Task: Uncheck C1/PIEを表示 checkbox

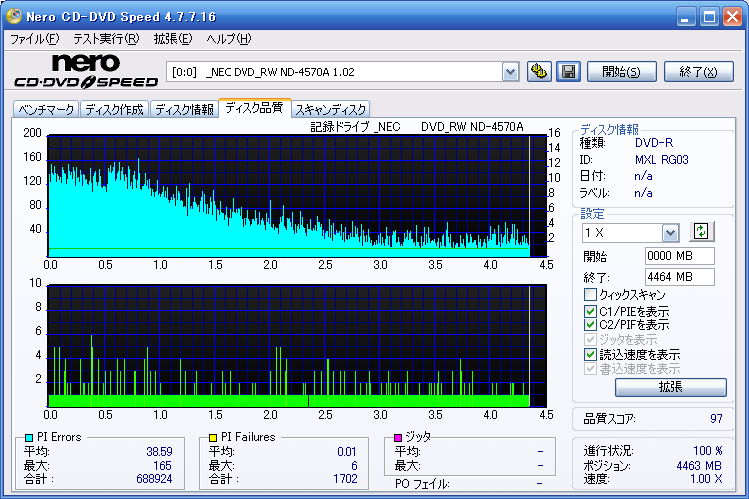Action: pos(590,311)
